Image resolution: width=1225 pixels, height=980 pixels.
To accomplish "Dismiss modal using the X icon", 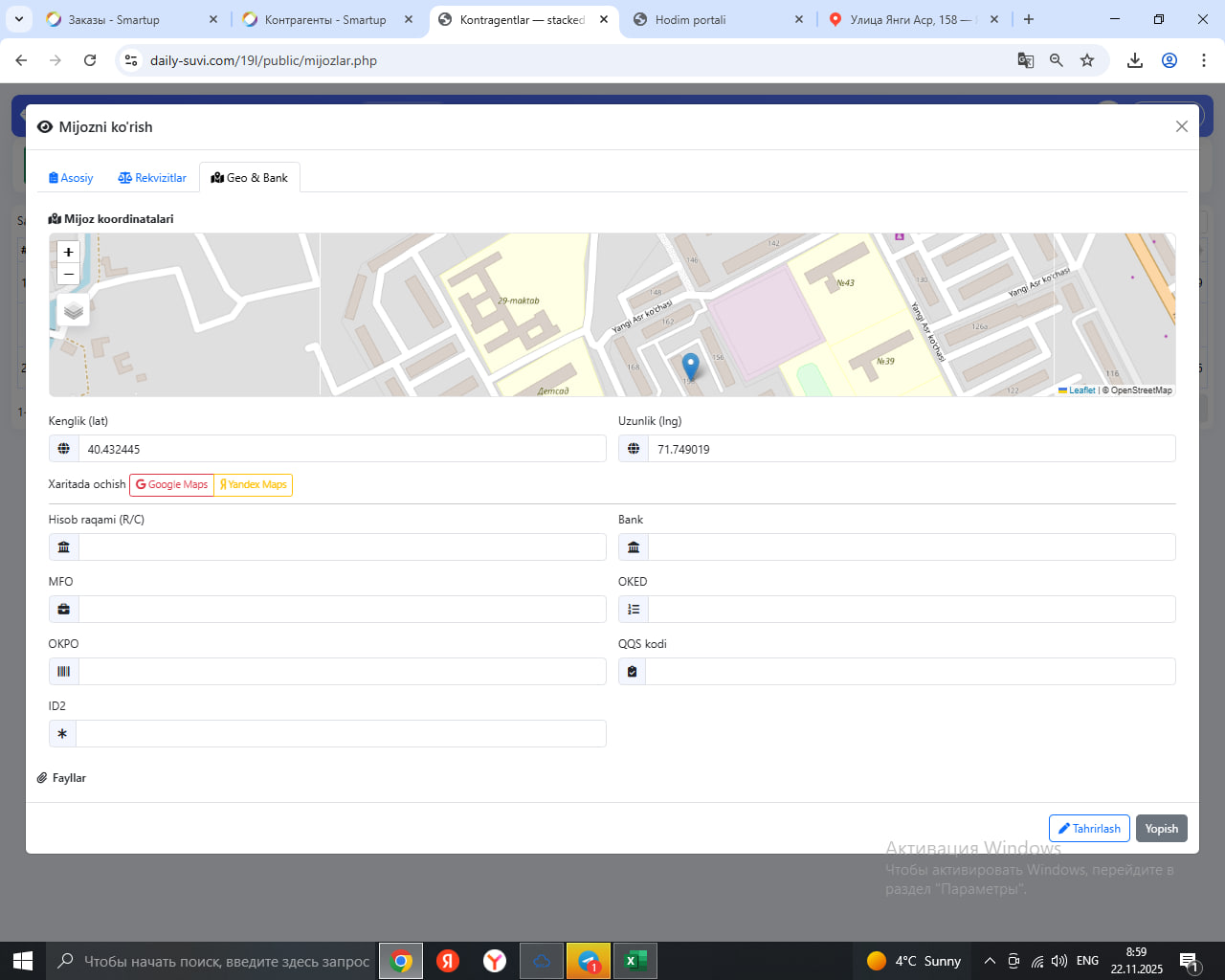I will (x=1182, y=126).
